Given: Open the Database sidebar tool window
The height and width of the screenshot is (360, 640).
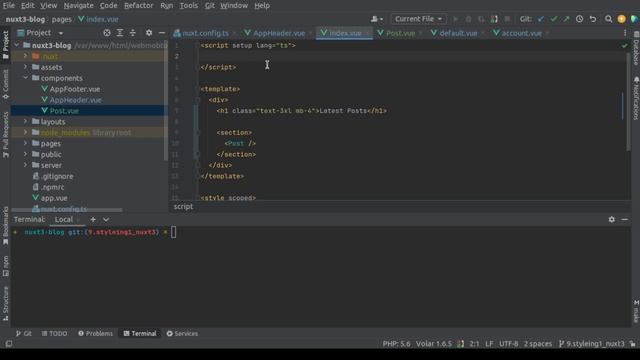Looking at the screenshot, I should (x=636, y=48).
